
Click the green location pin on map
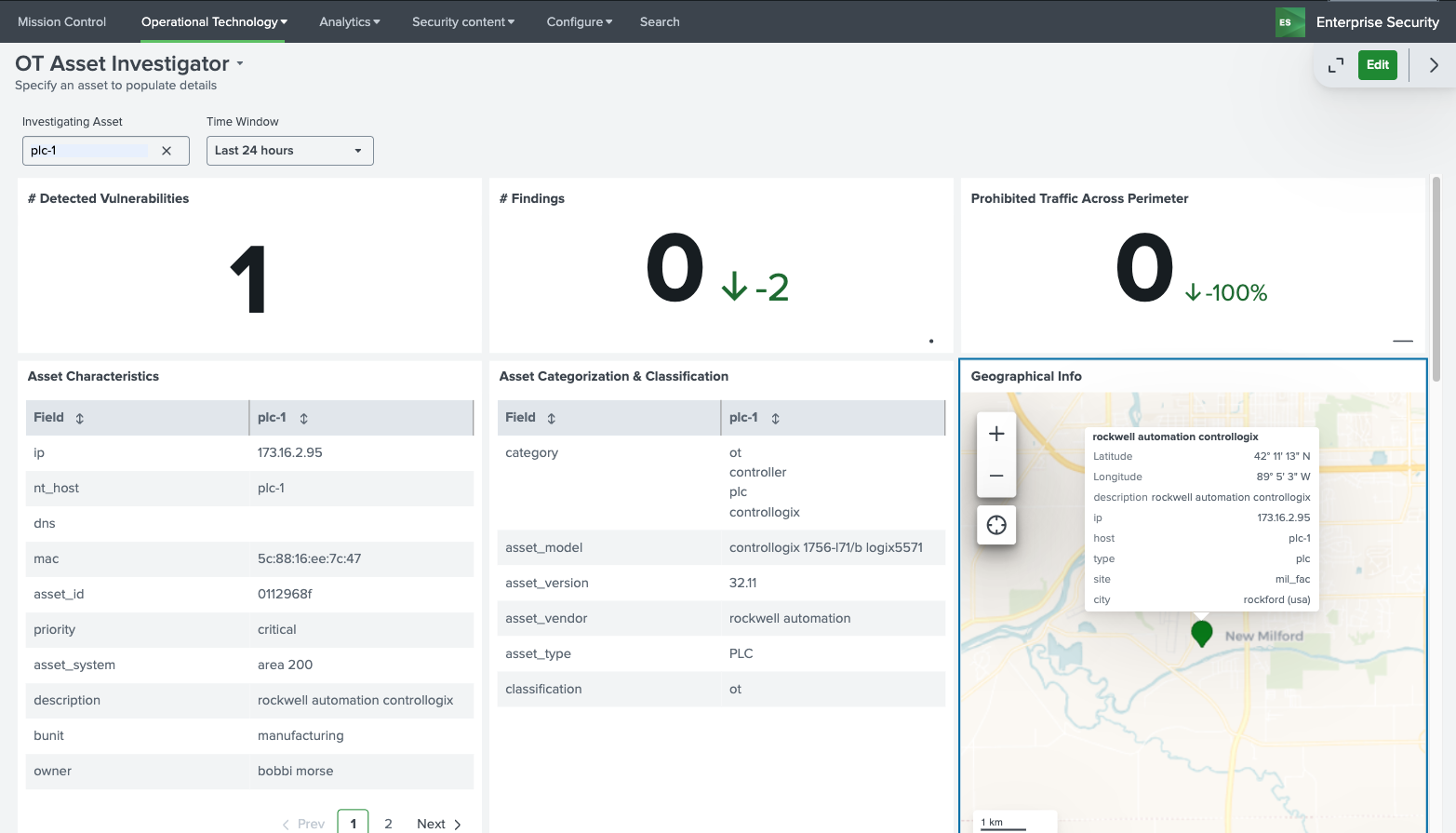click(x=1201, y=633)
